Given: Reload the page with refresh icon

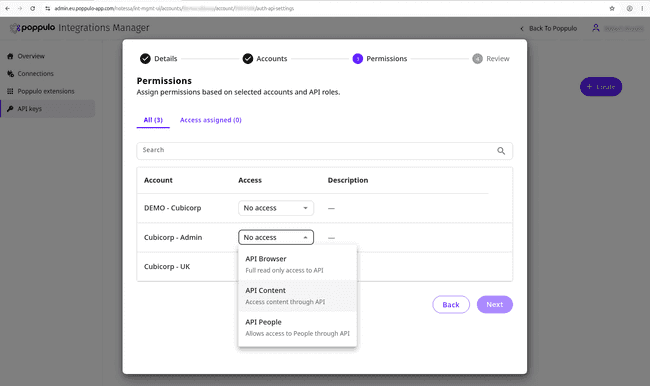Looking at the screenshot, I should 33,8.
